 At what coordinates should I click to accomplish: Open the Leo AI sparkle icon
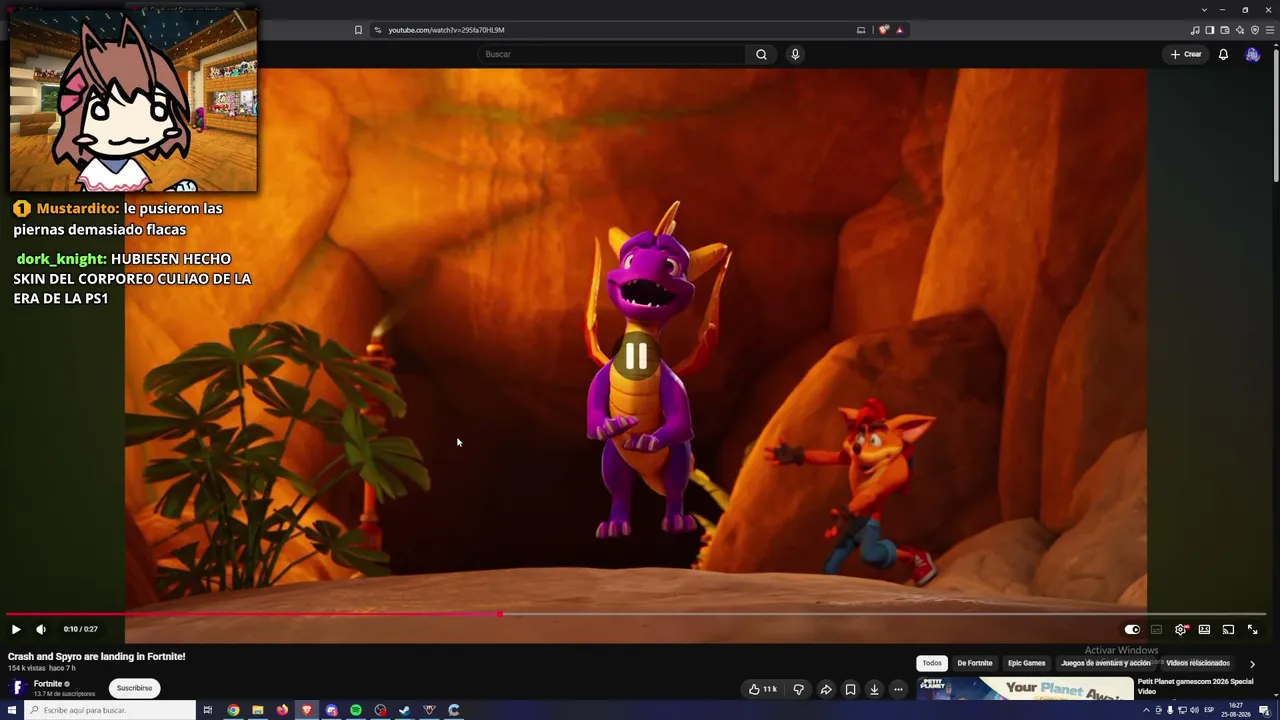click(x=1240, y=30)
